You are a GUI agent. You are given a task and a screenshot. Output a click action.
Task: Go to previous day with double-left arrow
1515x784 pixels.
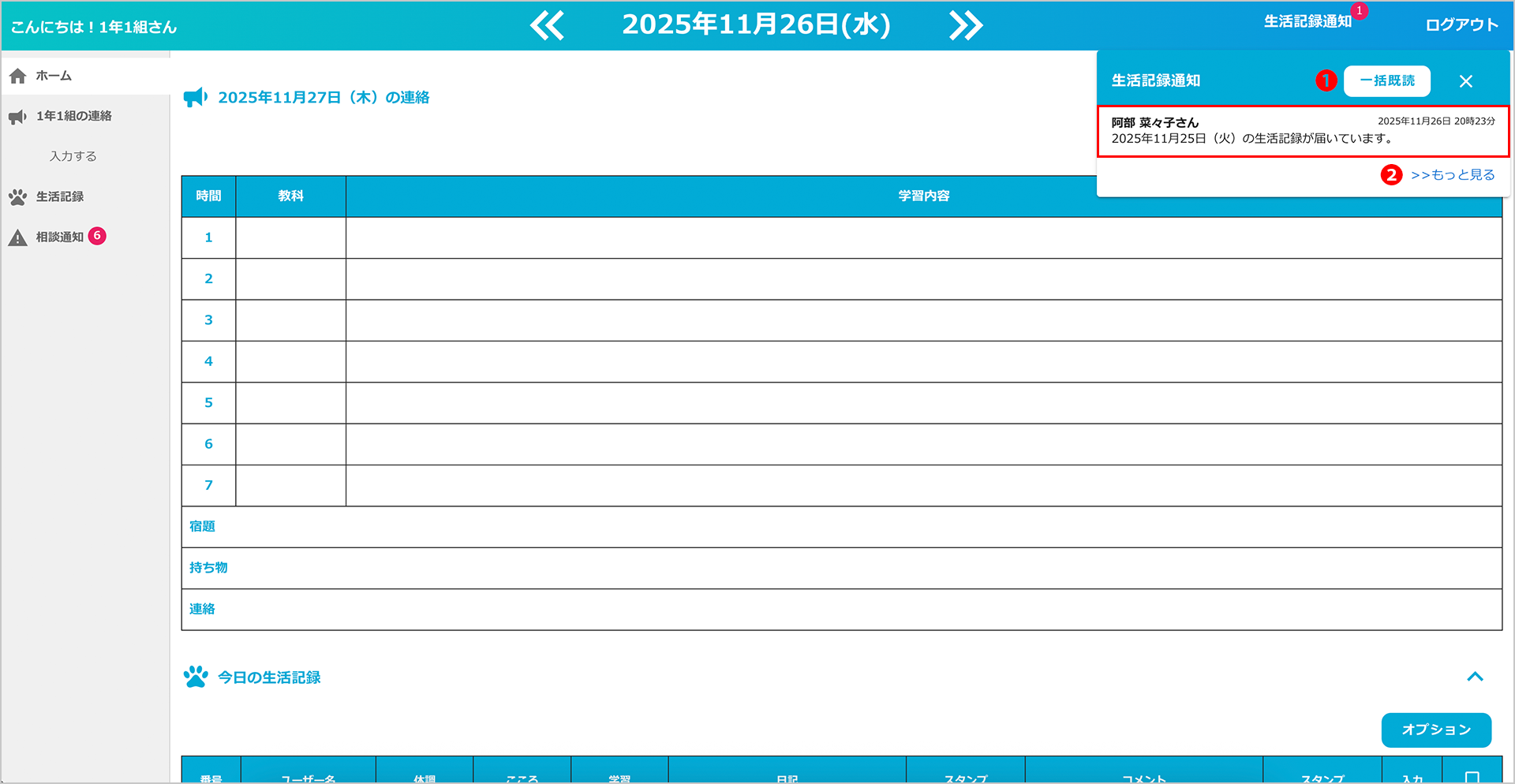coord(547,25)
